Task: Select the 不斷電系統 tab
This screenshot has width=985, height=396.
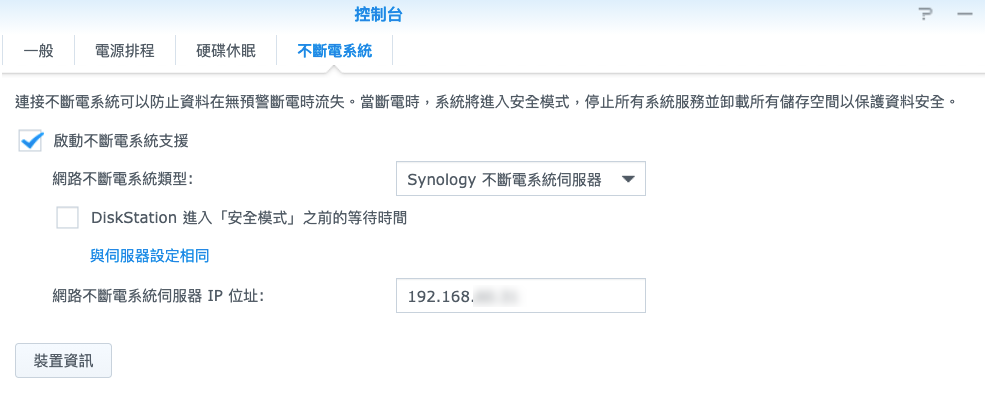Action: point(335,51)
